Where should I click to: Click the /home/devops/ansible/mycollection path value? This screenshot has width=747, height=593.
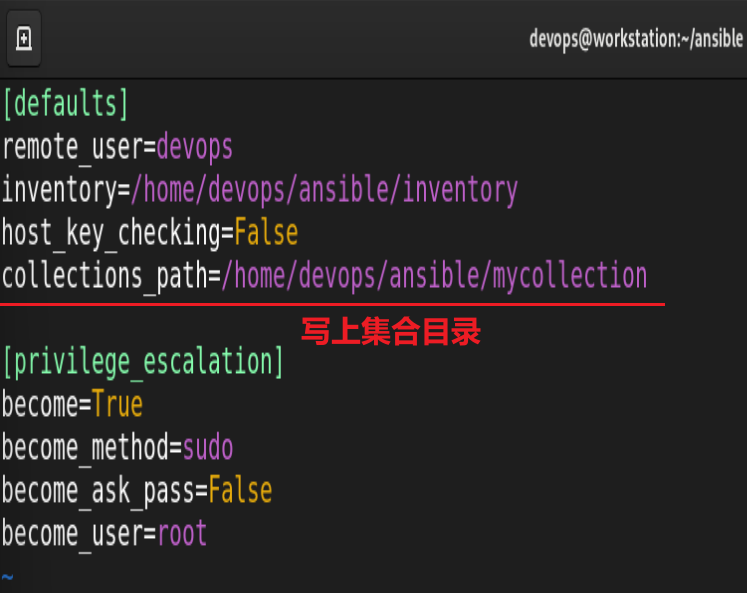(434, 277)
